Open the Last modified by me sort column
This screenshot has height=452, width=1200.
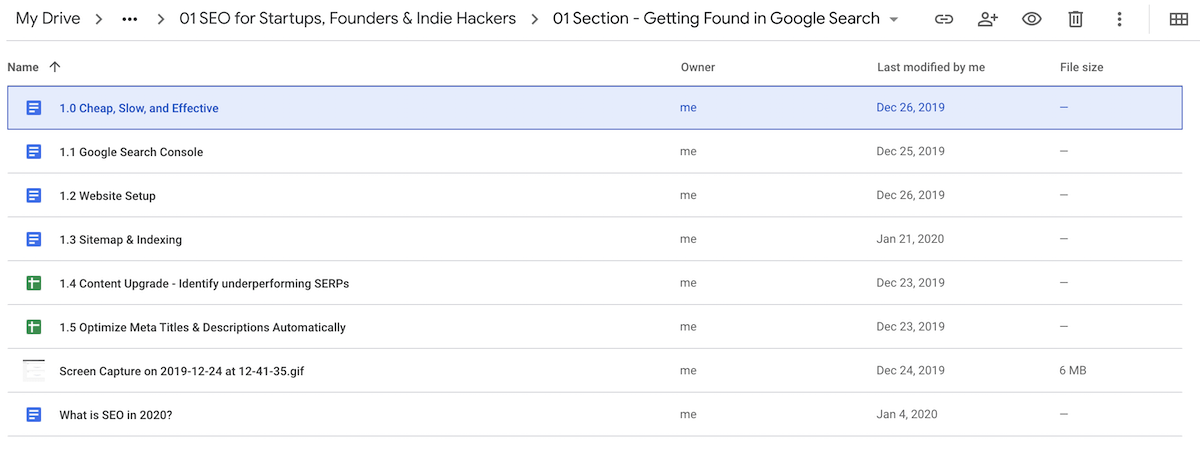pyautogui.click(x=930, y=67)
